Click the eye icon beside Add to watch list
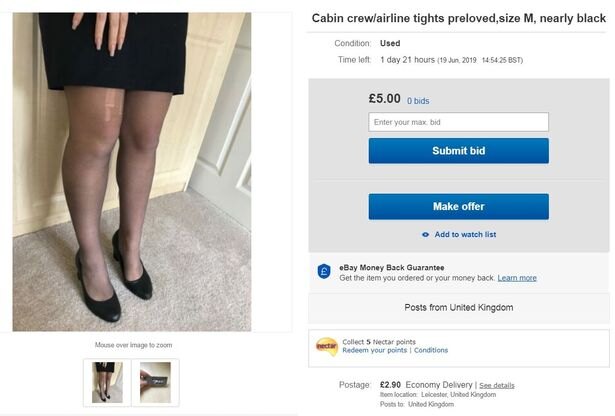 (x=426, y=235)
